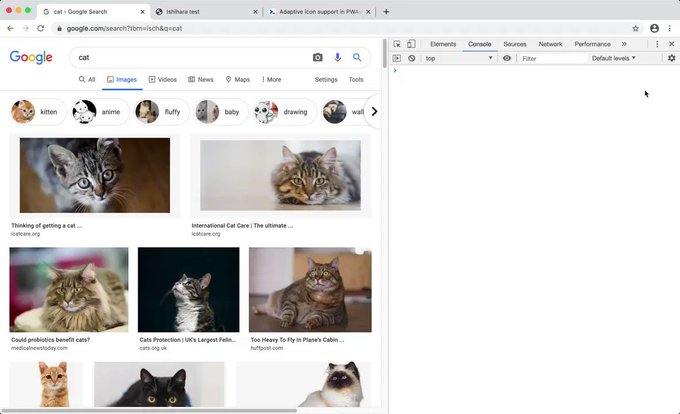
Task: Click the browser forward arrow
Action: point(26,28)
